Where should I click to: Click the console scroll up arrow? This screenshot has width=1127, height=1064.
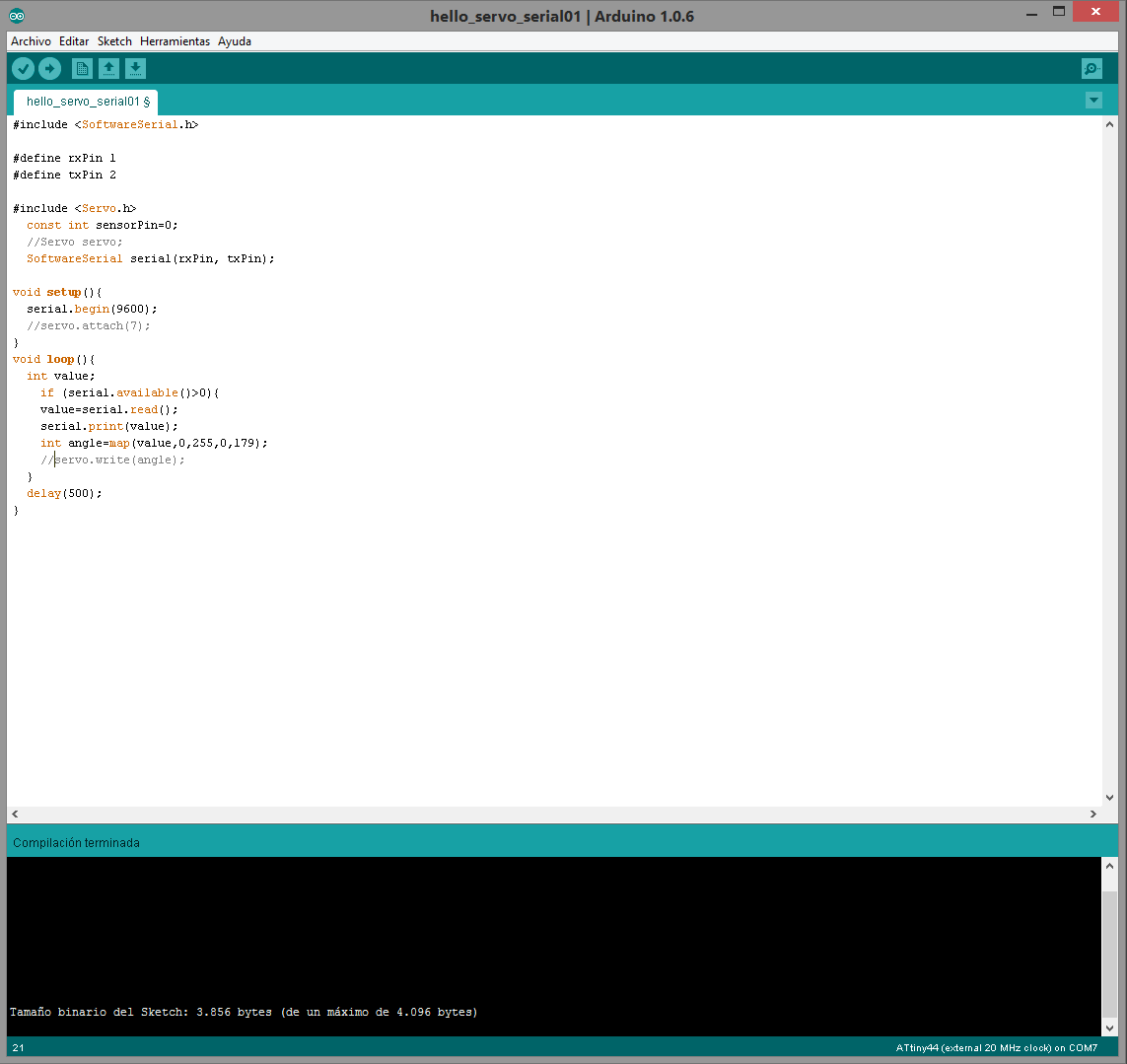point(1110,867)
